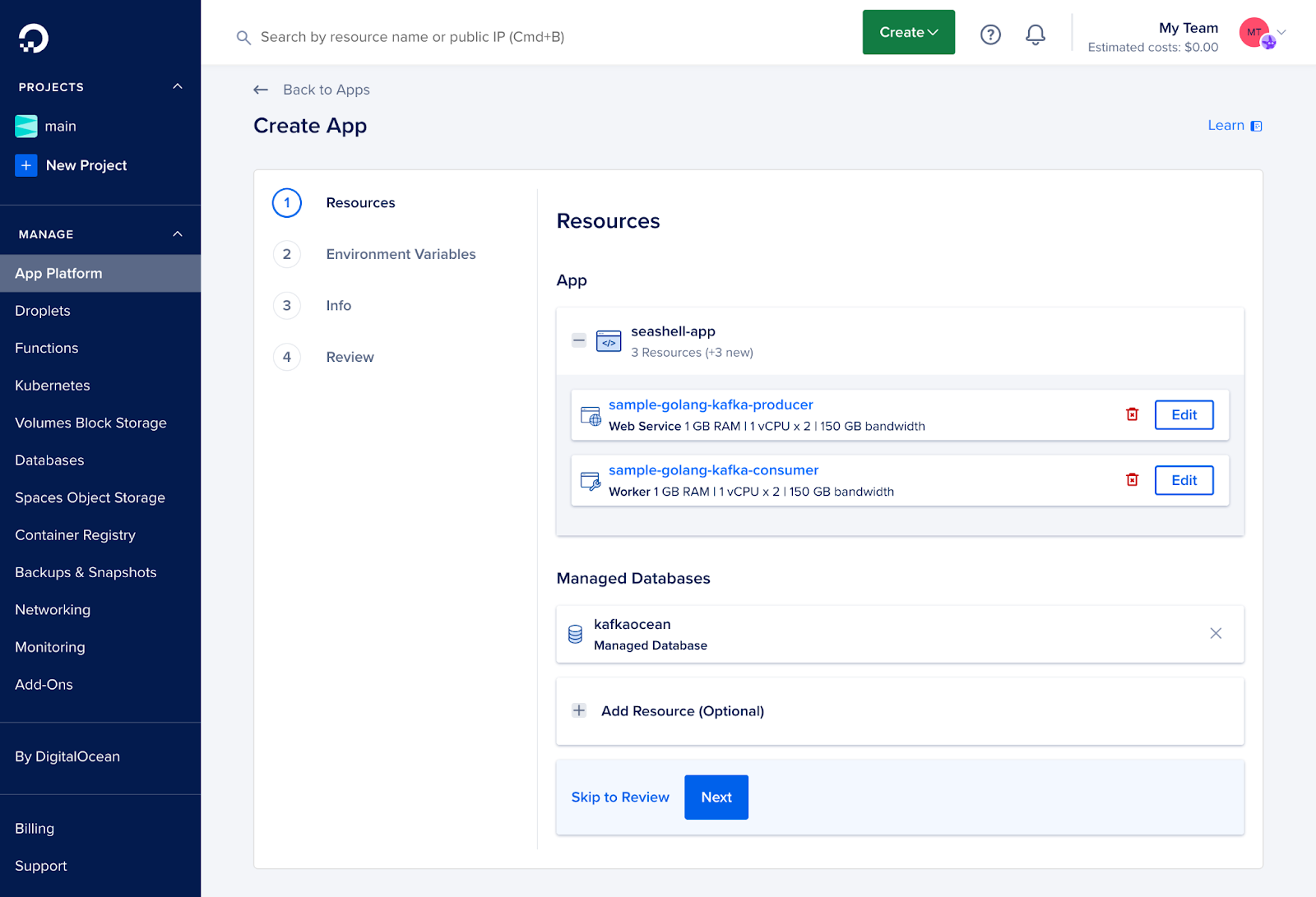Collapse the seashell-app resources list
The image size is (1316, 897).
[579, 340]
